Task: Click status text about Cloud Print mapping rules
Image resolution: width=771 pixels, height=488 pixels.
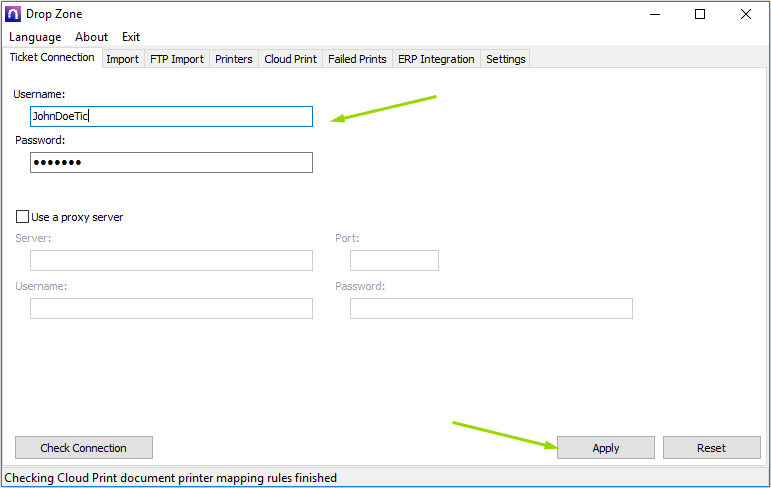Action: (171, 478)
